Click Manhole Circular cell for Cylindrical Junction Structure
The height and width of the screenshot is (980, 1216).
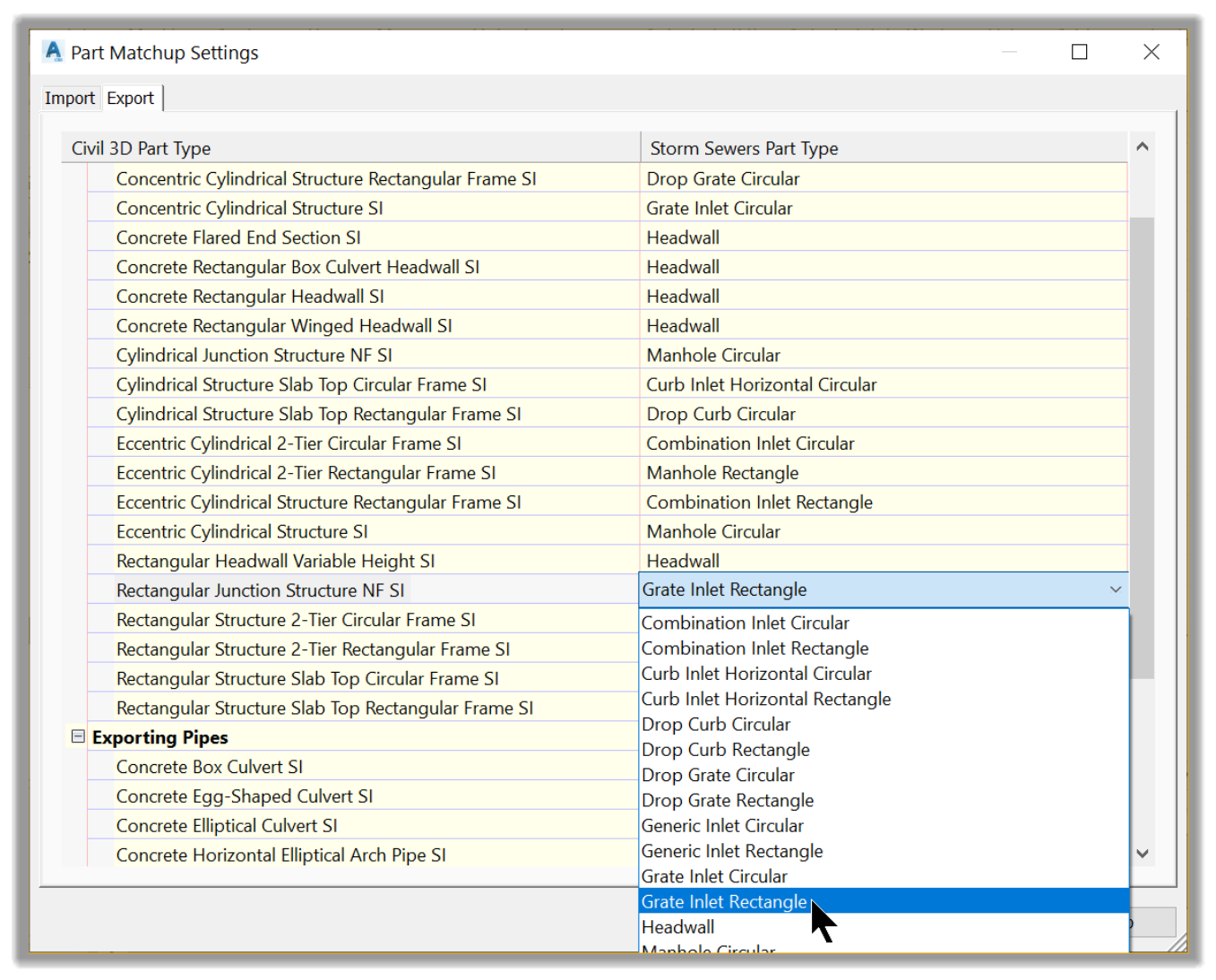point(884,355)
